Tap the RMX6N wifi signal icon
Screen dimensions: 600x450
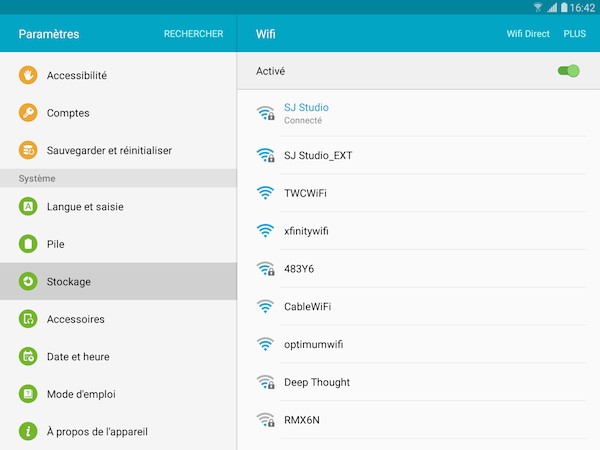(x=265, y=420)
